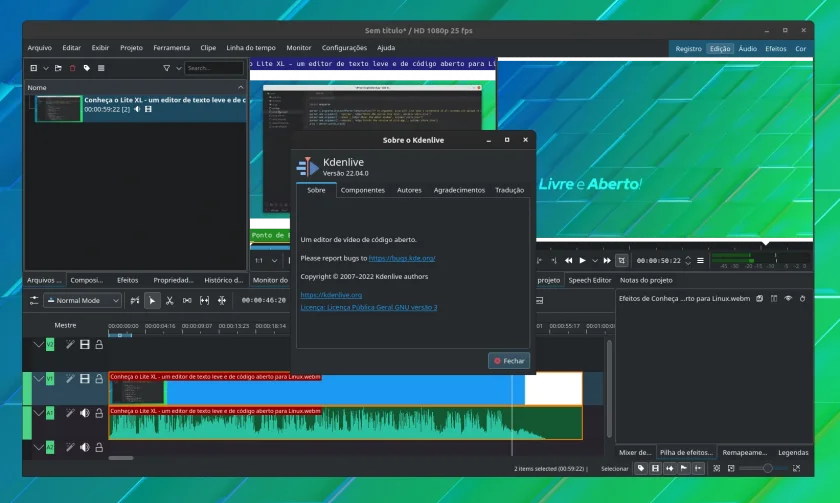This screenshot has width=840, height=503.
Task: Collapse the A1 track chevron
Action: click(x=38, y=413)
